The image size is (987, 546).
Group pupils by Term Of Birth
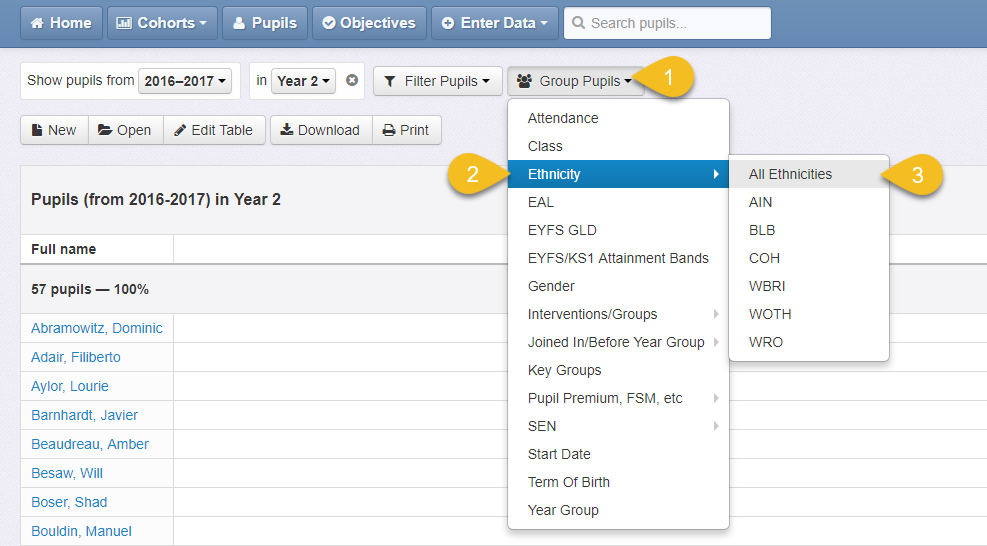pyautogui.click(x=618, y=482)
